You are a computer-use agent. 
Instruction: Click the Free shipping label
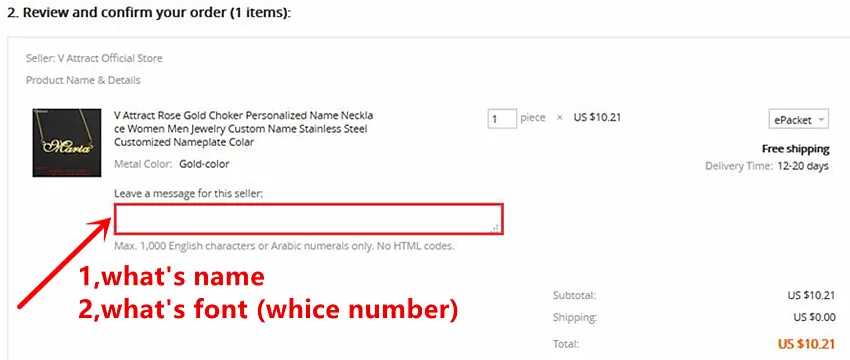pos(795,149)
